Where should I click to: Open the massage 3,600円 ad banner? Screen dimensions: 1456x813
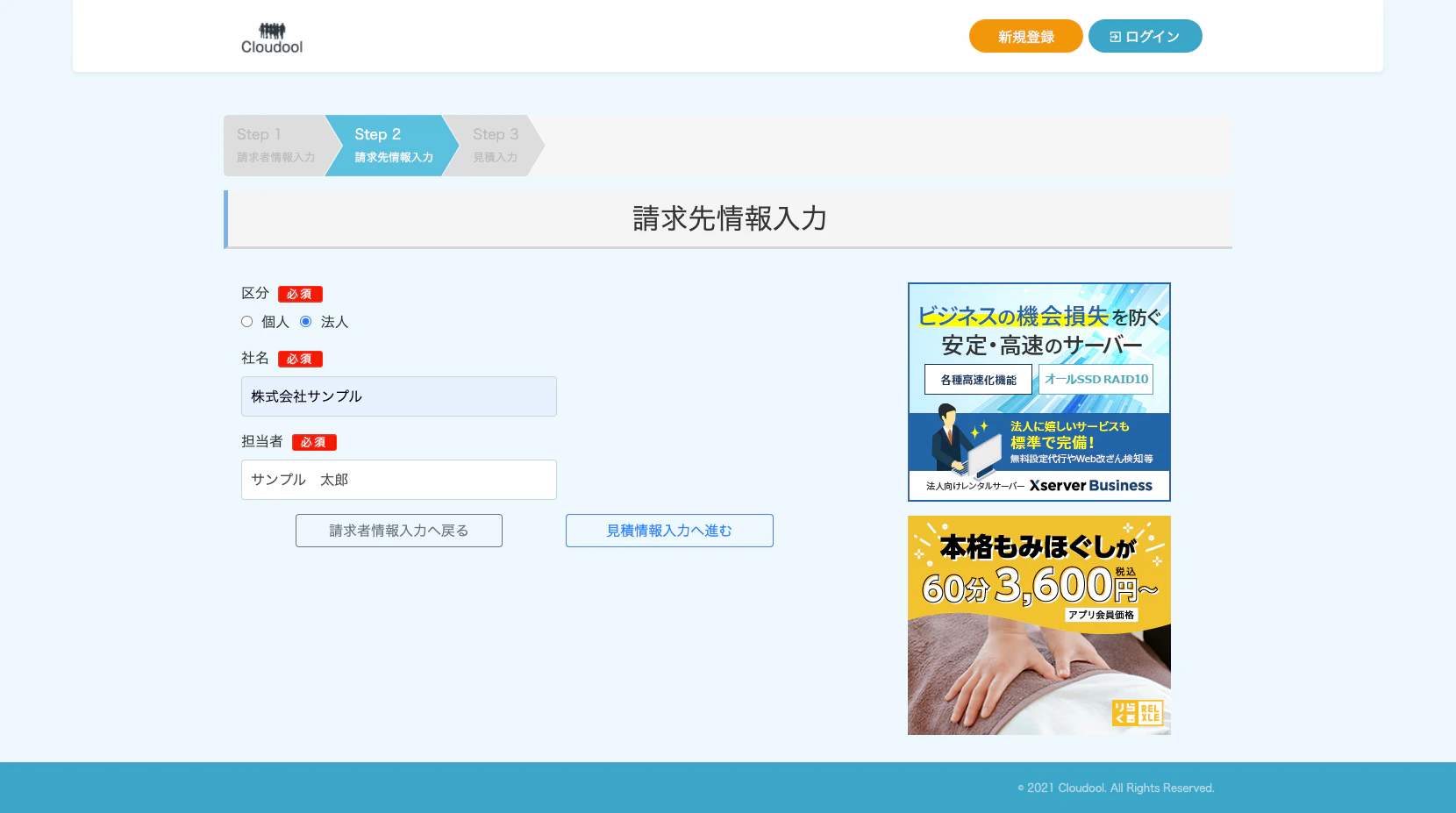1039,625
